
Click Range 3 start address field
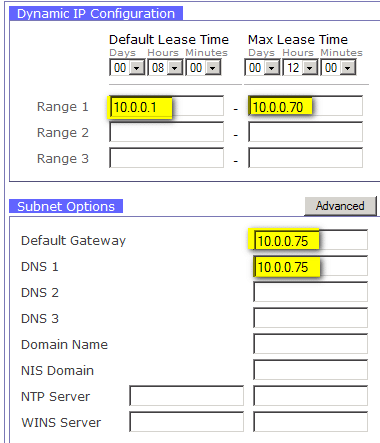(167, 158)
